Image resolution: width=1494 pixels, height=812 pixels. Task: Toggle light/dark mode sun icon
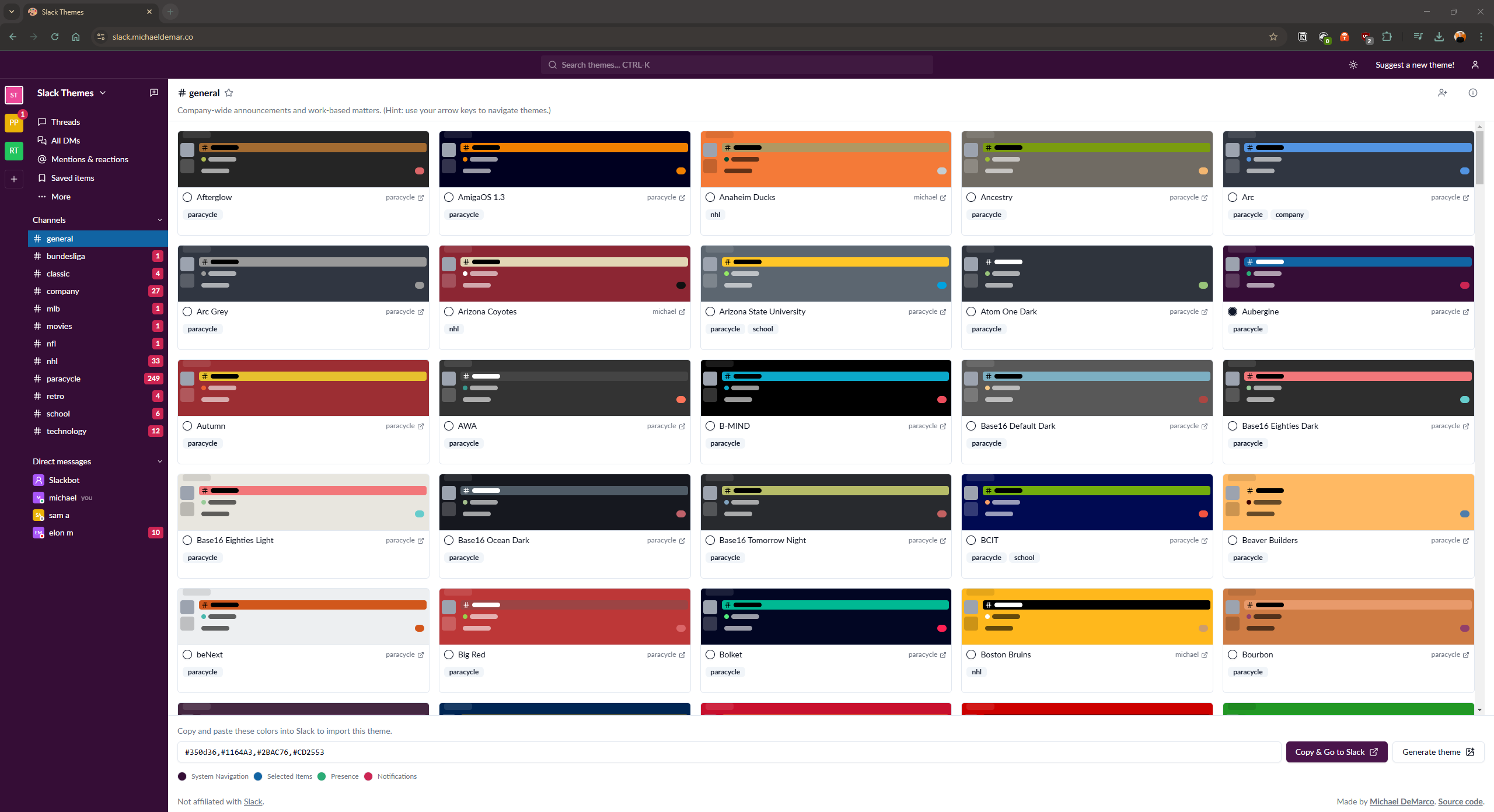pyautogui.click(x=1353, y=65)
